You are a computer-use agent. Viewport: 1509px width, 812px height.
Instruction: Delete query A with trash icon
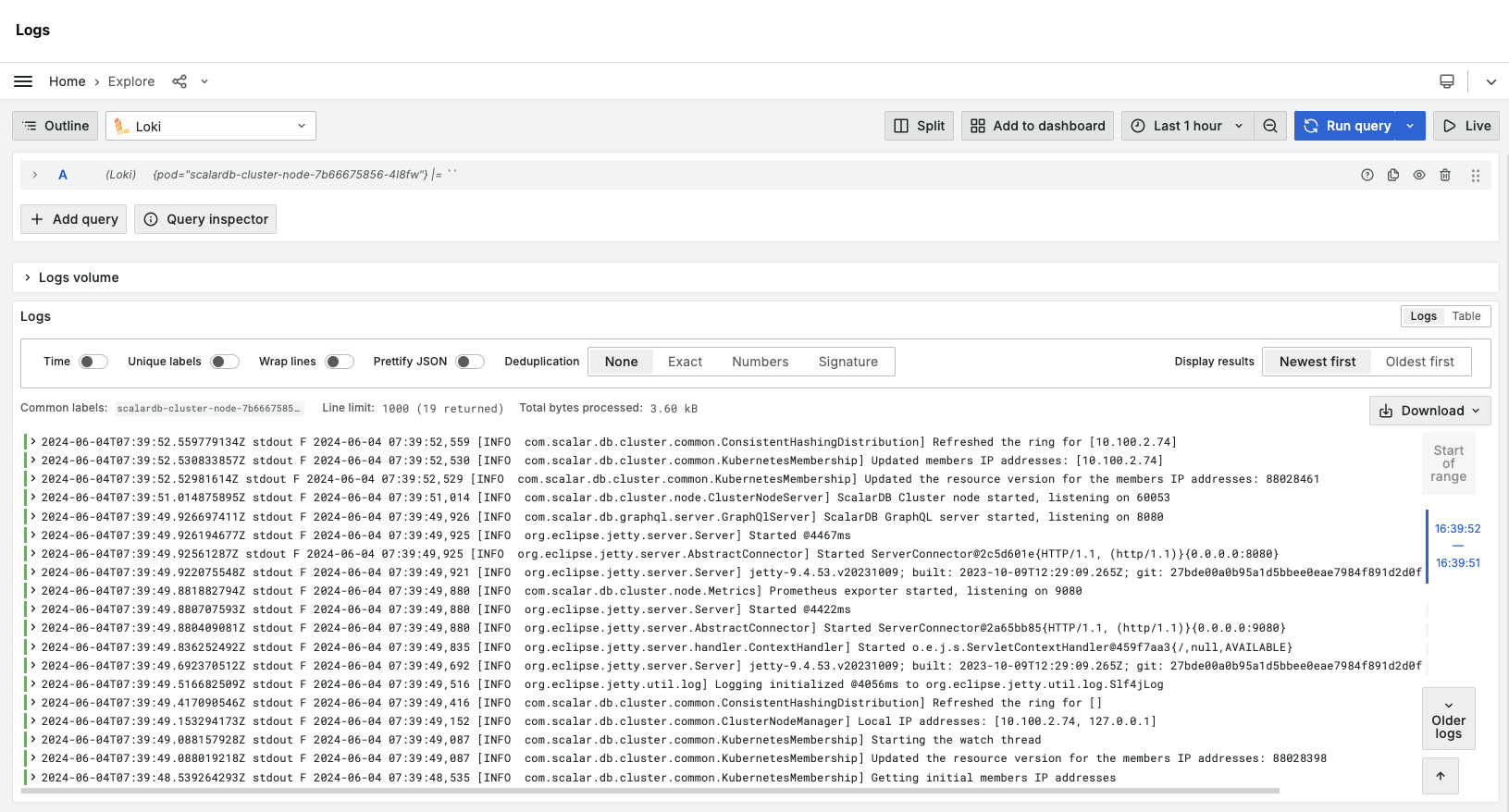[1445, 175]
